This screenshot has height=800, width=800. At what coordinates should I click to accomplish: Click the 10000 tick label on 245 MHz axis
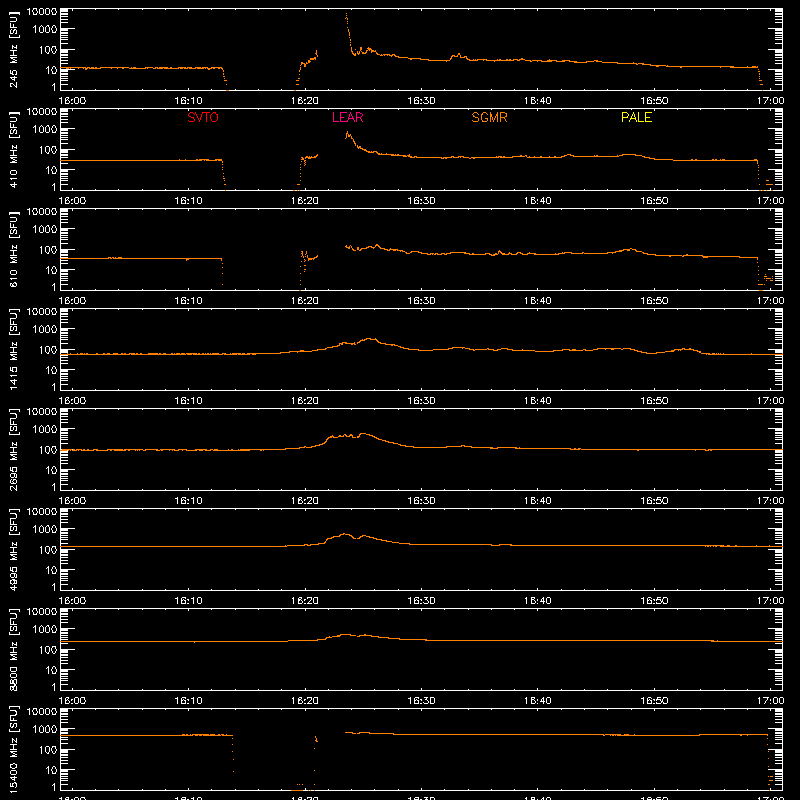pos(42,12)
